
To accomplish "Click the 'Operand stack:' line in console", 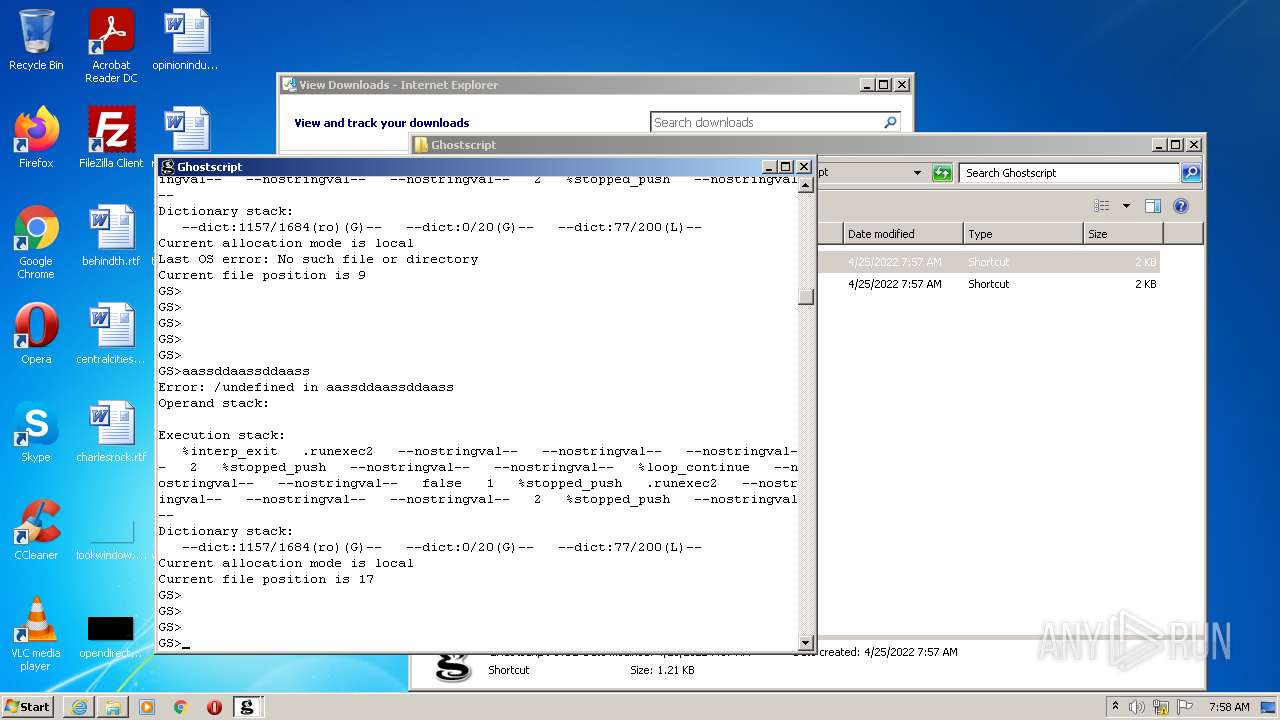I will pyautogui.click(x=214, y=403).
